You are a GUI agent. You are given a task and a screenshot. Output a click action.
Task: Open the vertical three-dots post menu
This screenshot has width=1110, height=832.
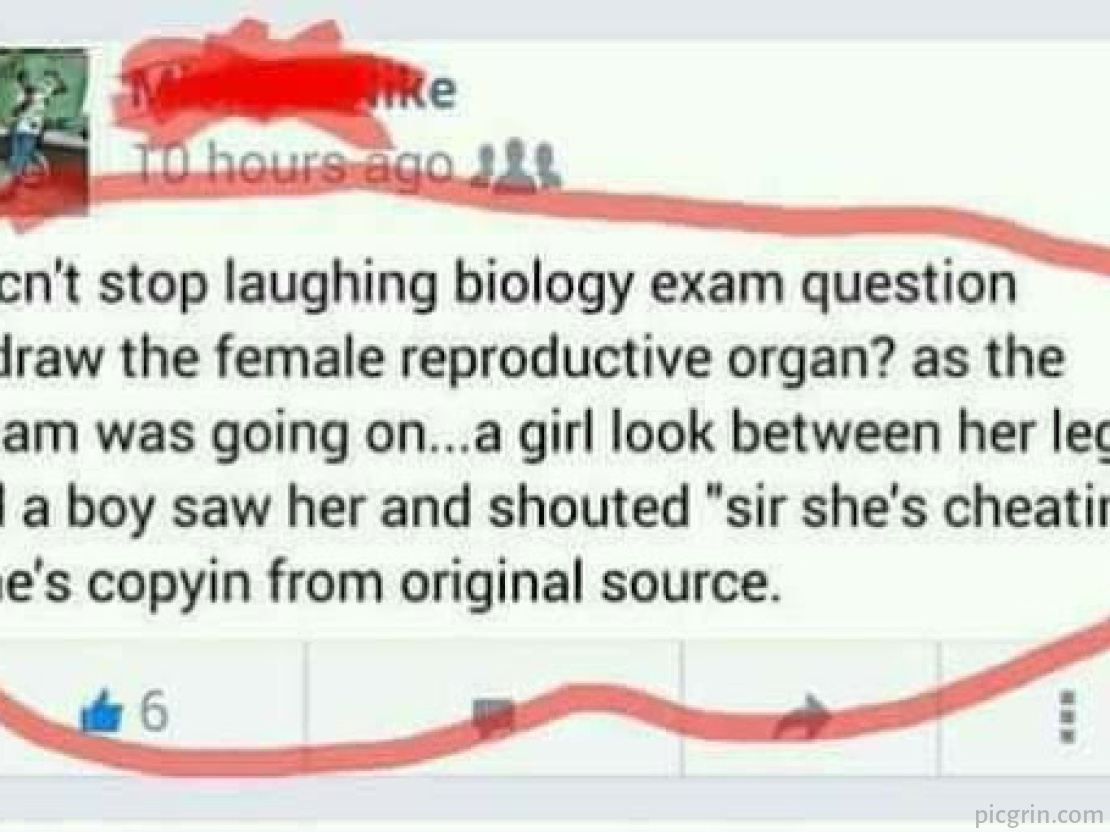1070,717
